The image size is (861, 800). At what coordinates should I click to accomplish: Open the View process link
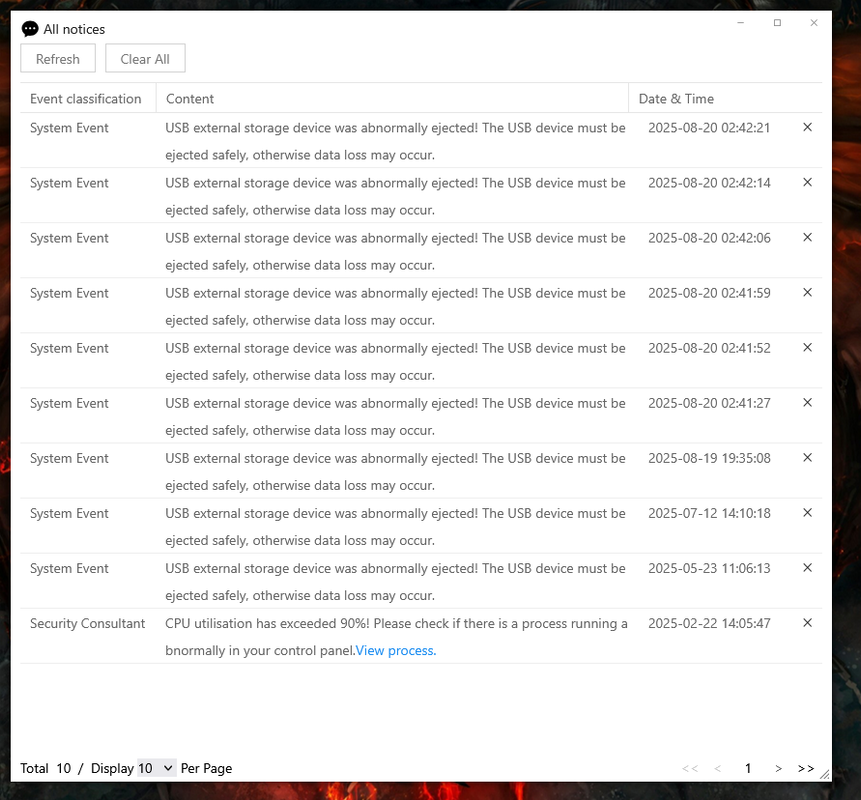click(396, 651)
